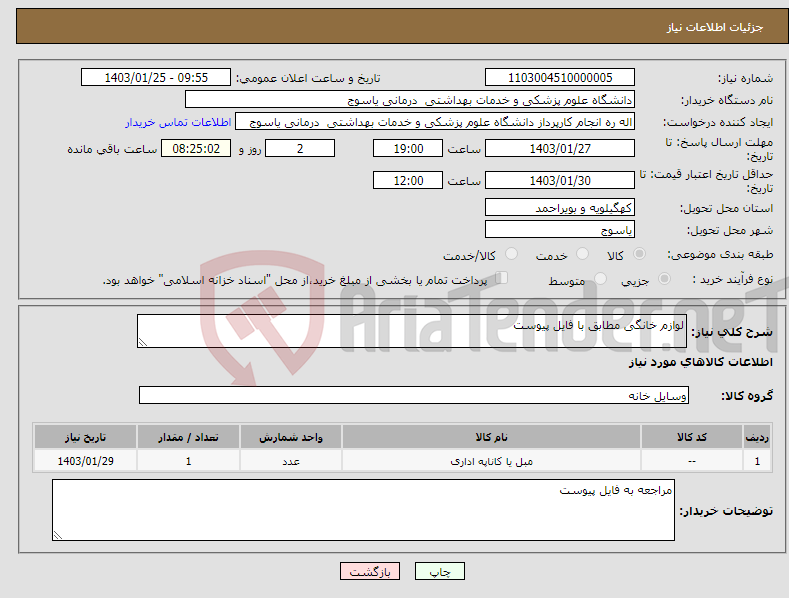Screen dimensions: 789x598
Task: Click the اطلاعات کالاهای مورد نیاز heading
Action: pos(700,362)
